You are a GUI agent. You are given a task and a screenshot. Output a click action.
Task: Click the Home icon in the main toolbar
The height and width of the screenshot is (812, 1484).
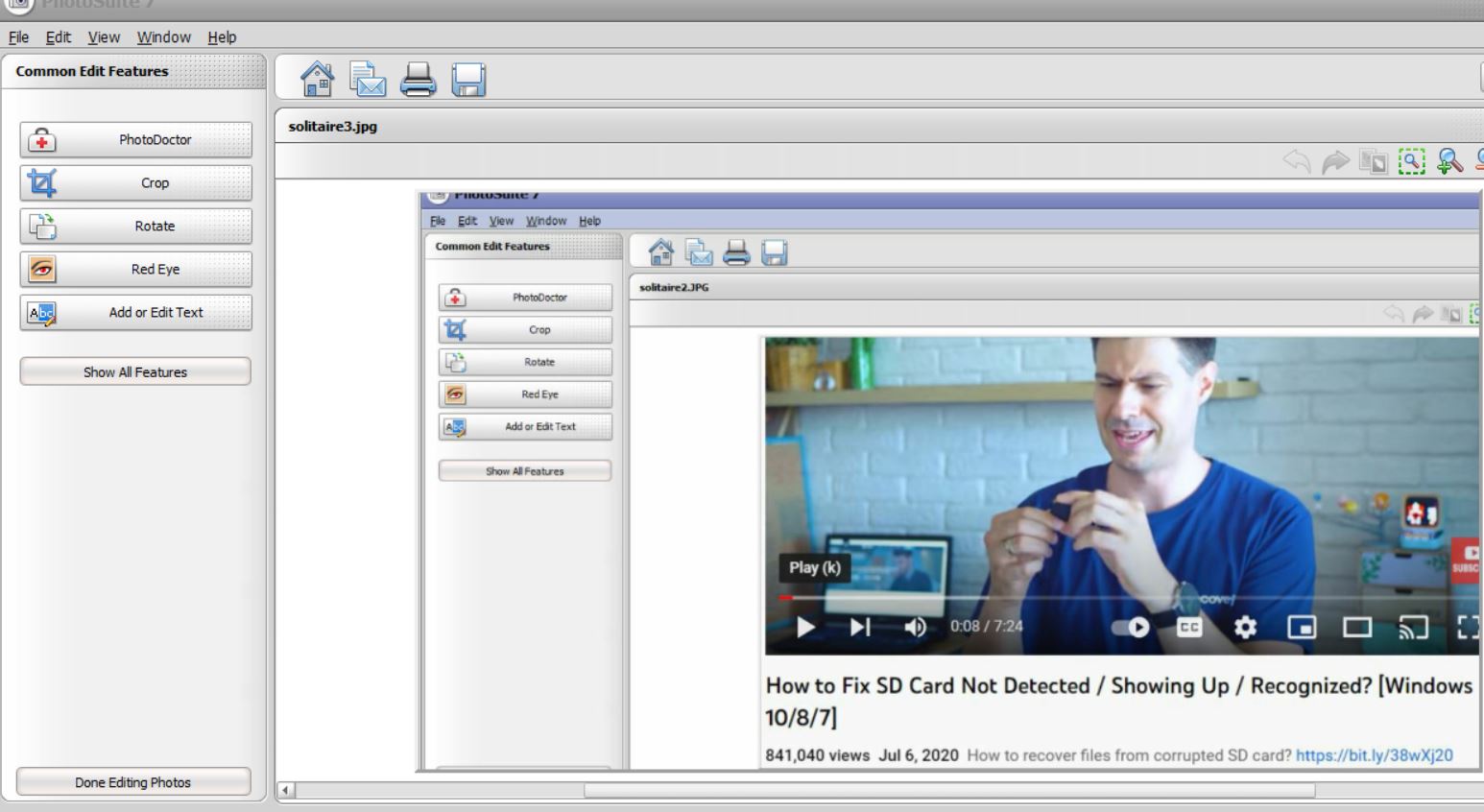pos(317,79)
